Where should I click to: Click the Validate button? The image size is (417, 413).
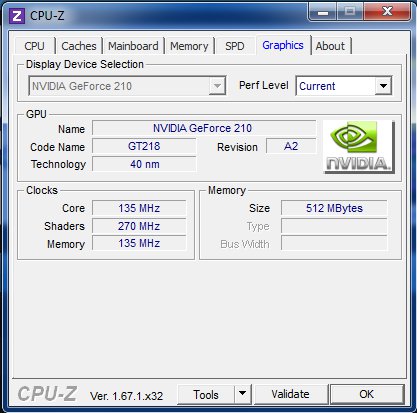(290, 394)
